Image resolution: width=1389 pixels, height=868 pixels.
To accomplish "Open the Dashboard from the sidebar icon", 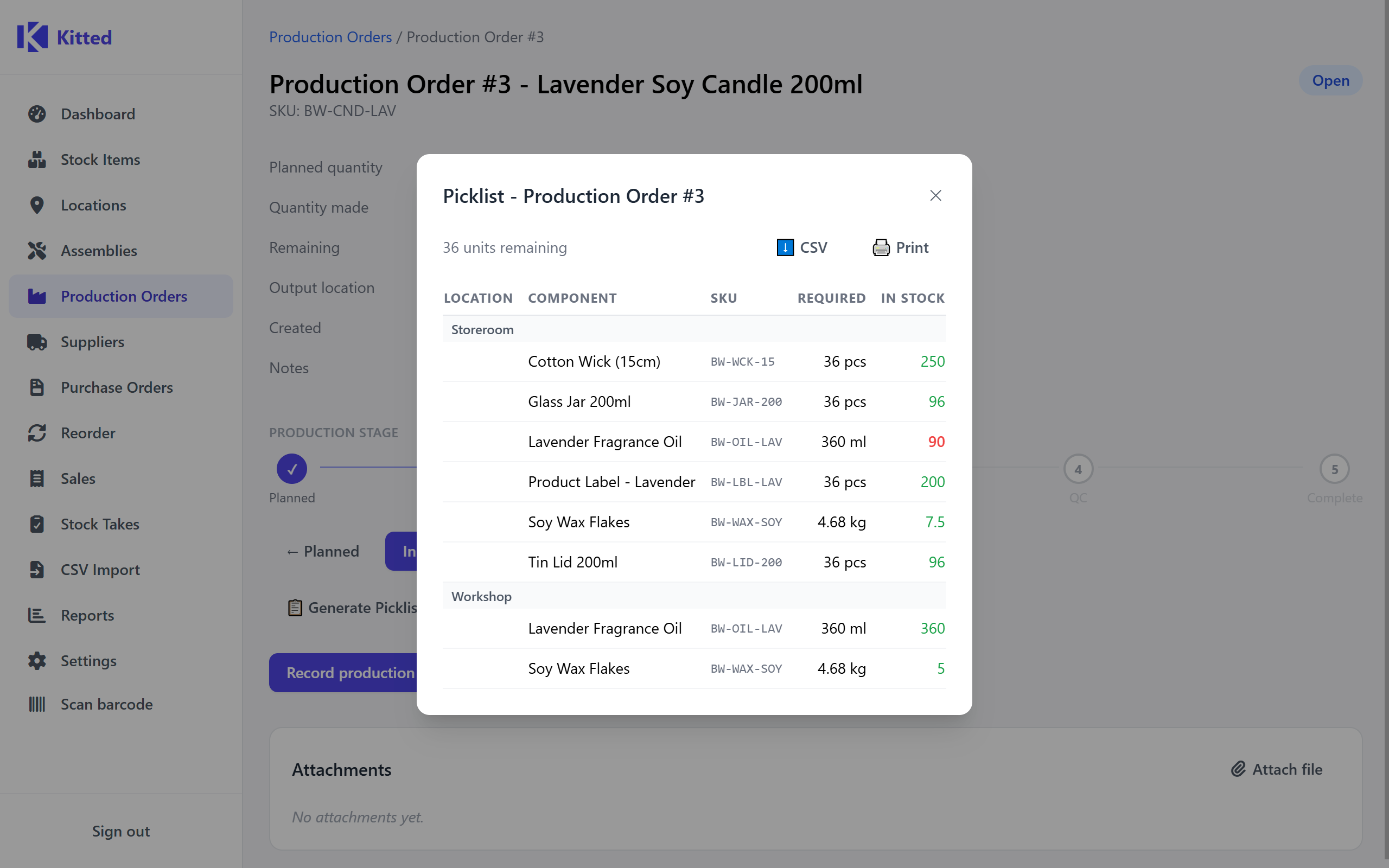I will click(x=37, y=114).
